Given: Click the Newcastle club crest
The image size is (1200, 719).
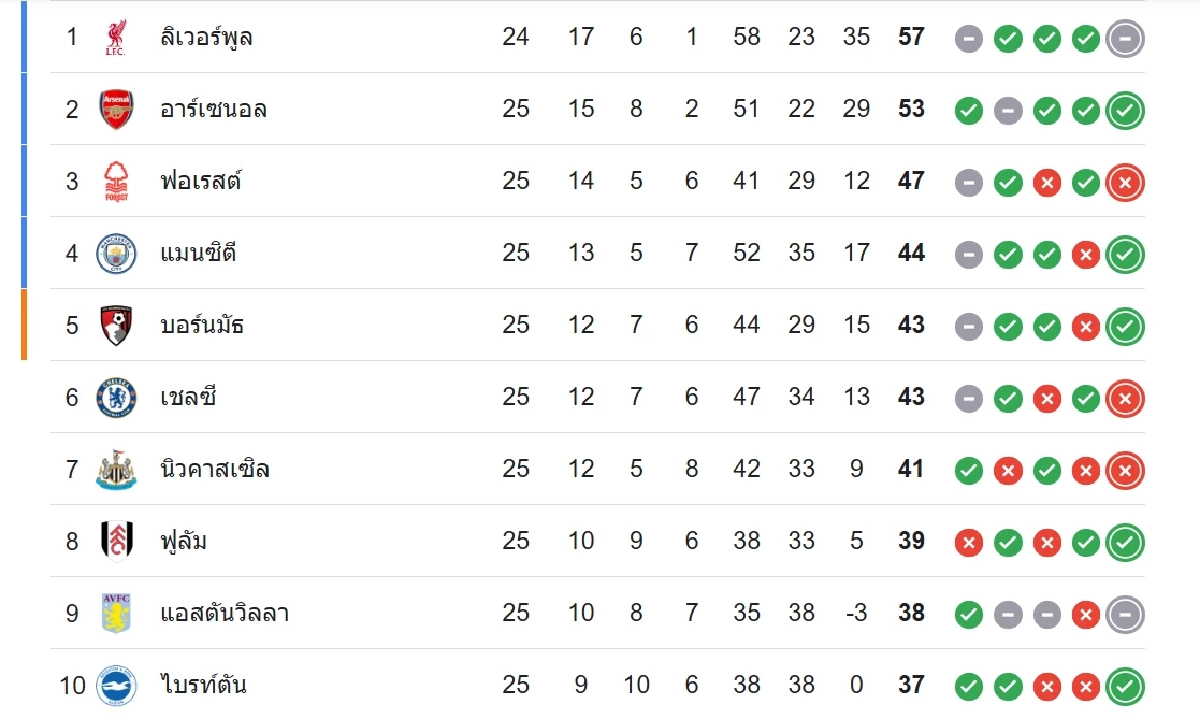Looking at the screenshot, I should (x=115, y=469).
